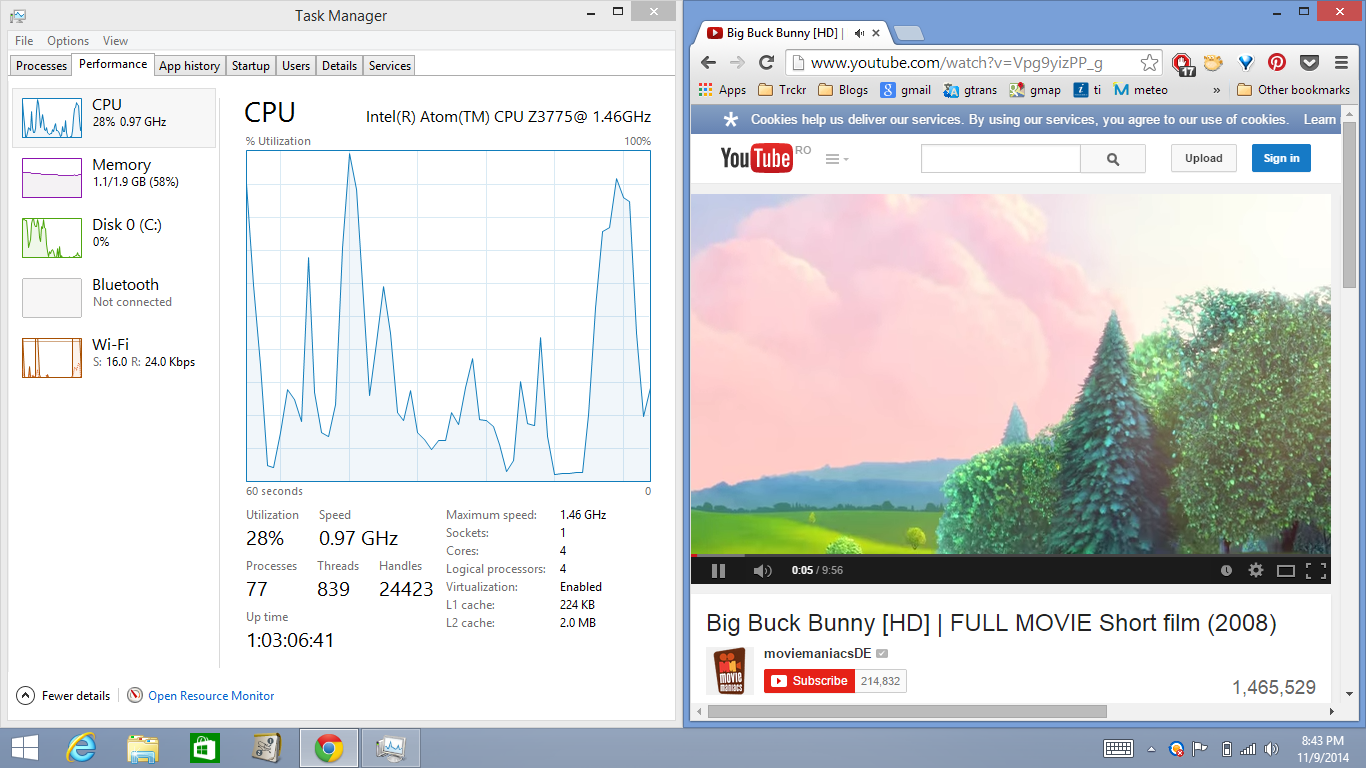Mute audio on the Big Buck Bunny tab
Viewport: 1366px width, 768px height.
pos(862,33)
